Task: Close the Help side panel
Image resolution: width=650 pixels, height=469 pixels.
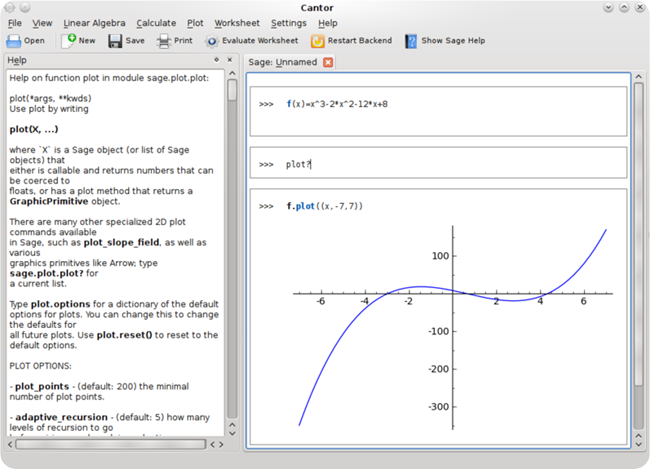Action: (x=231, y=60)
